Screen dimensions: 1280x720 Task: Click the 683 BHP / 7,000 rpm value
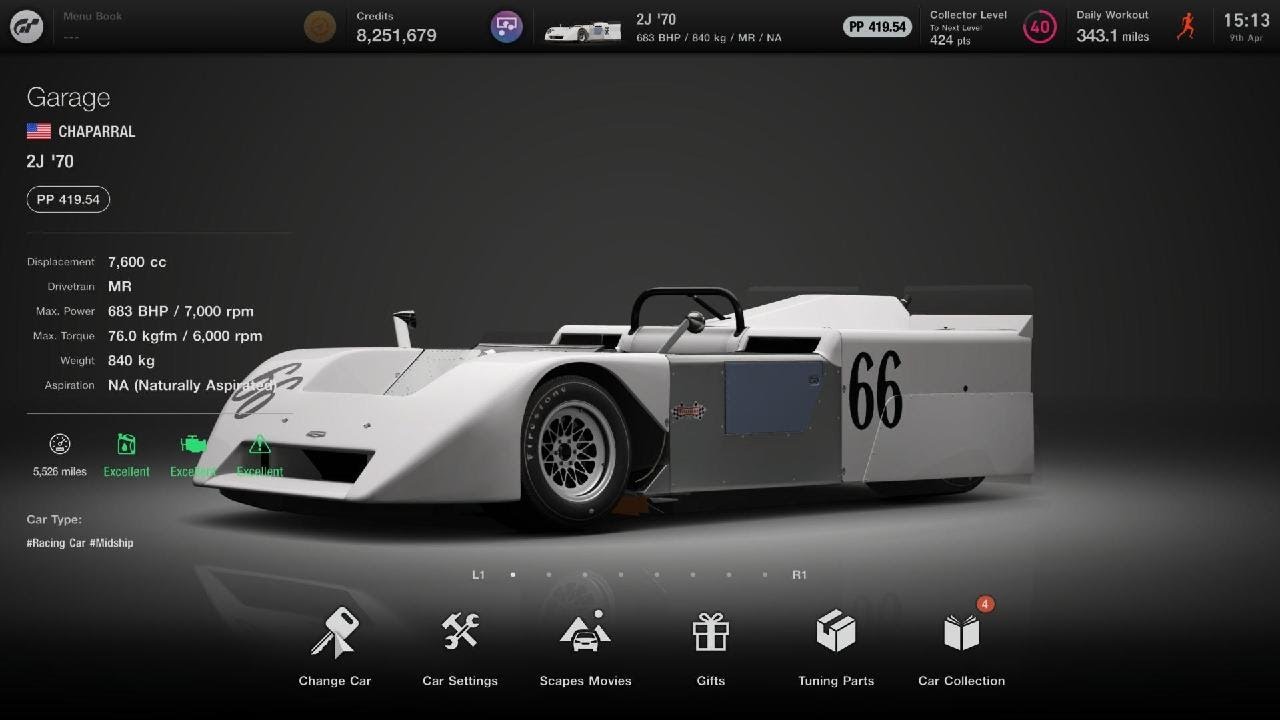pyautogui.click(x=181, y=311)
